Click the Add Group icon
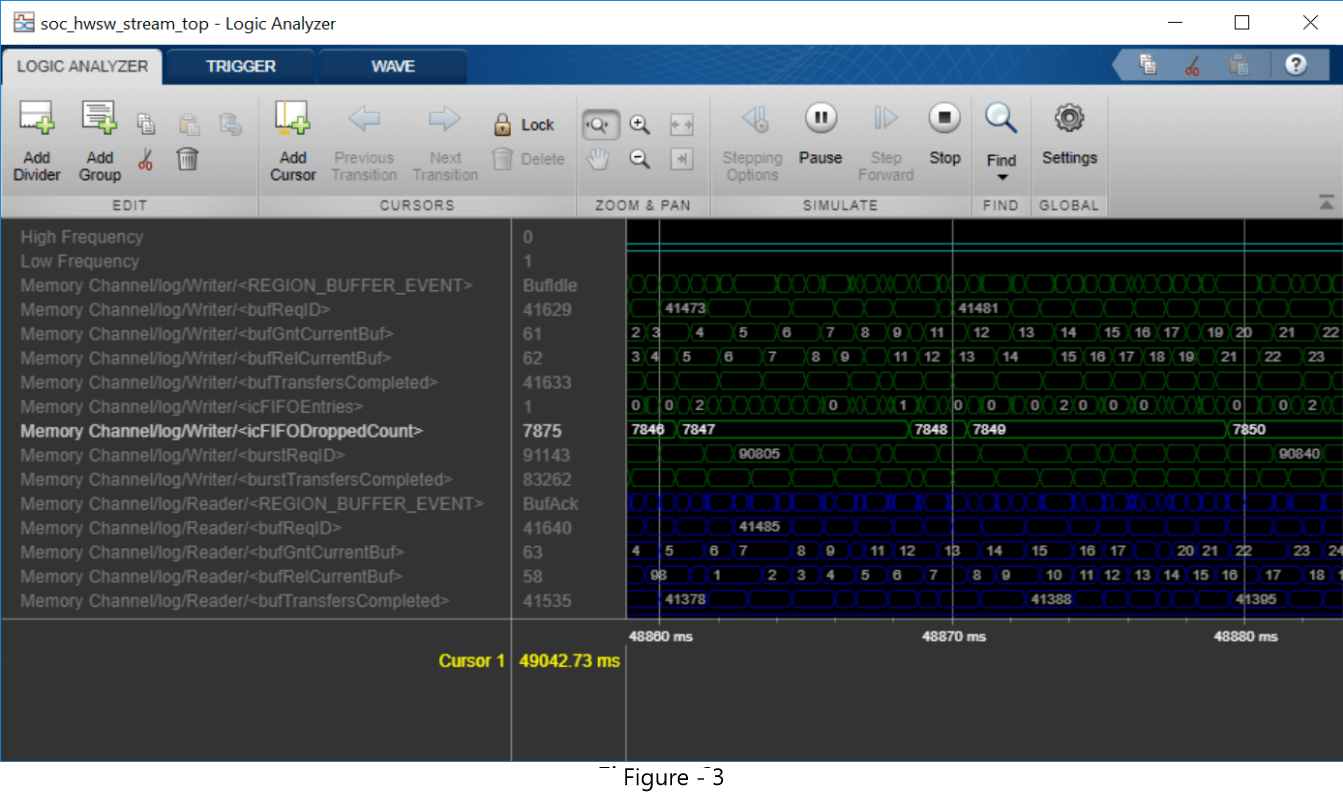 [99, 120]
